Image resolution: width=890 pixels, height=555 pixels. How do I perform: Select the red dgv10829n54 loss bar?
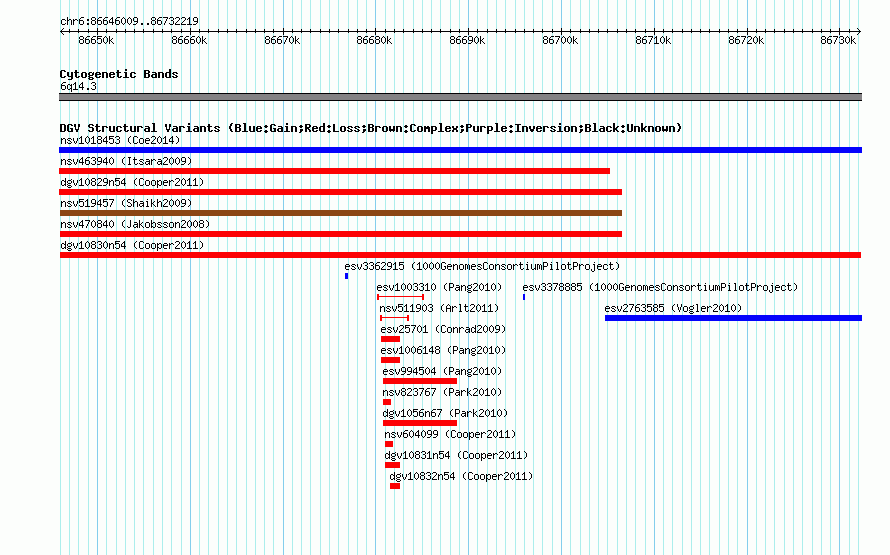[x=341, y=192]
